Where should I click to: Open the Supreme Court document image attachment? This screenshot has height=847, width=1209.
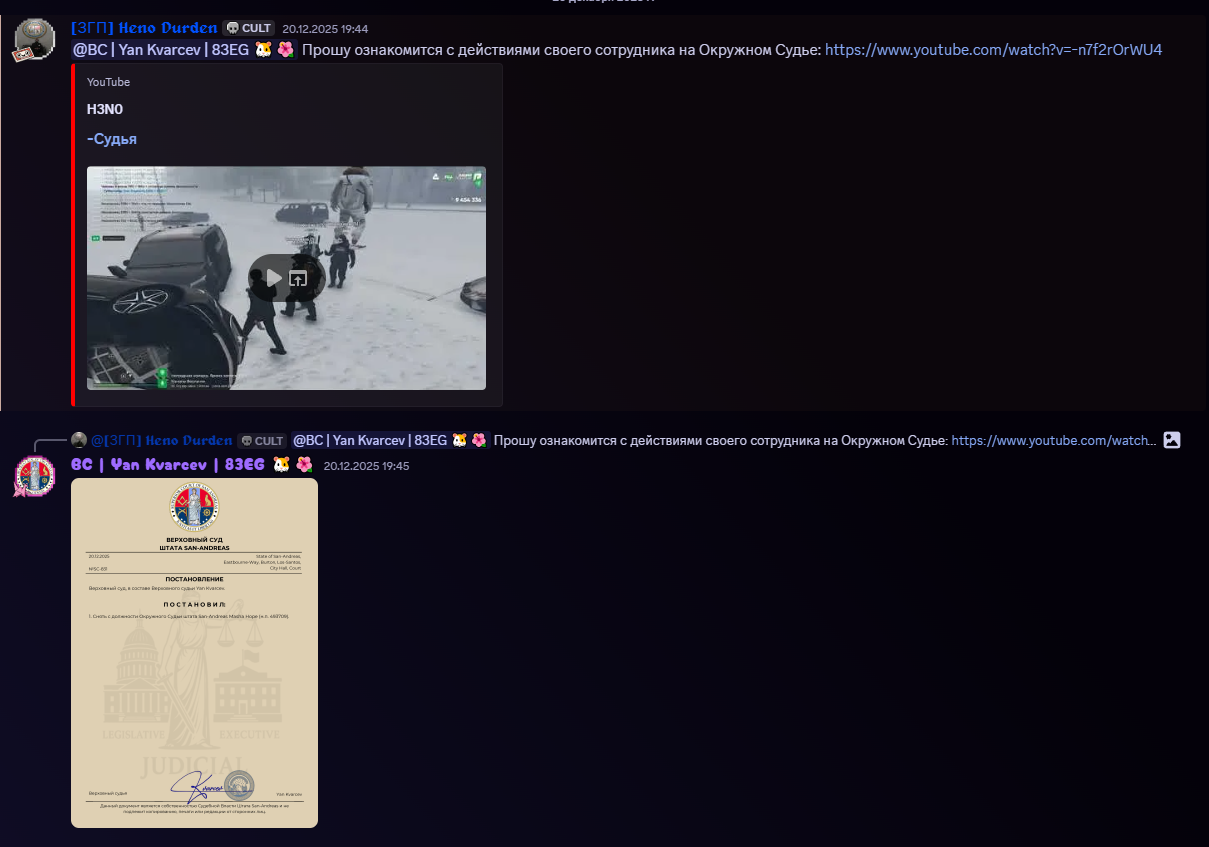click(194, 652)
